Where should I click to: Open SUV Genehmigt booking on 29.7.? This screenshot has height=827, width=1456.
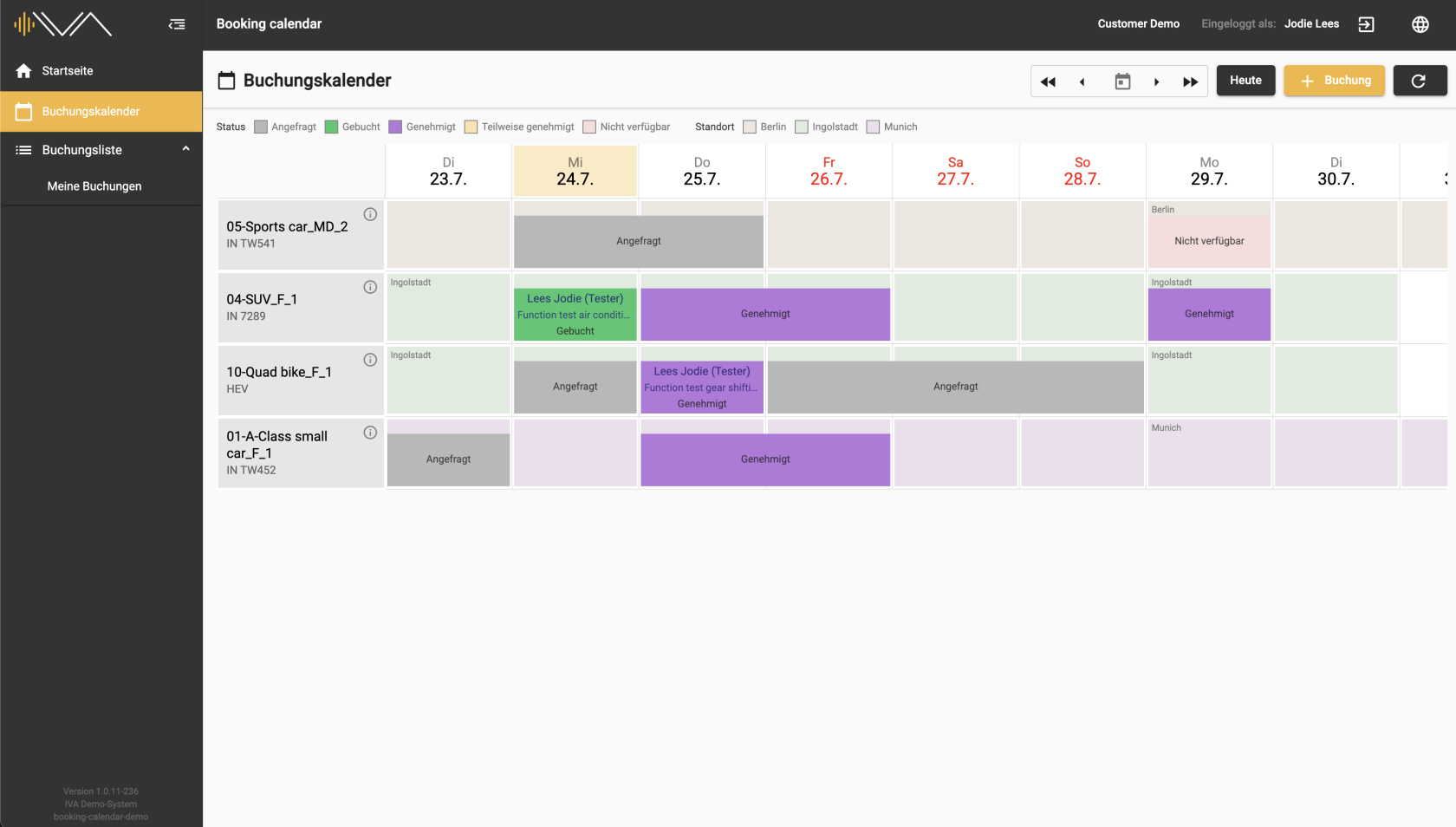click(x=1209, y=314)
